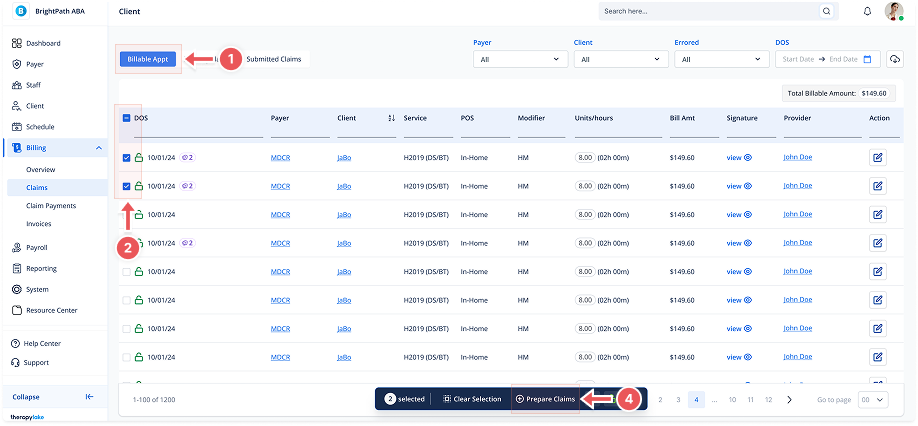Click the search magnifier icon
The width and height of the screenshot is (918, 426).
click(x=826, y=12)
